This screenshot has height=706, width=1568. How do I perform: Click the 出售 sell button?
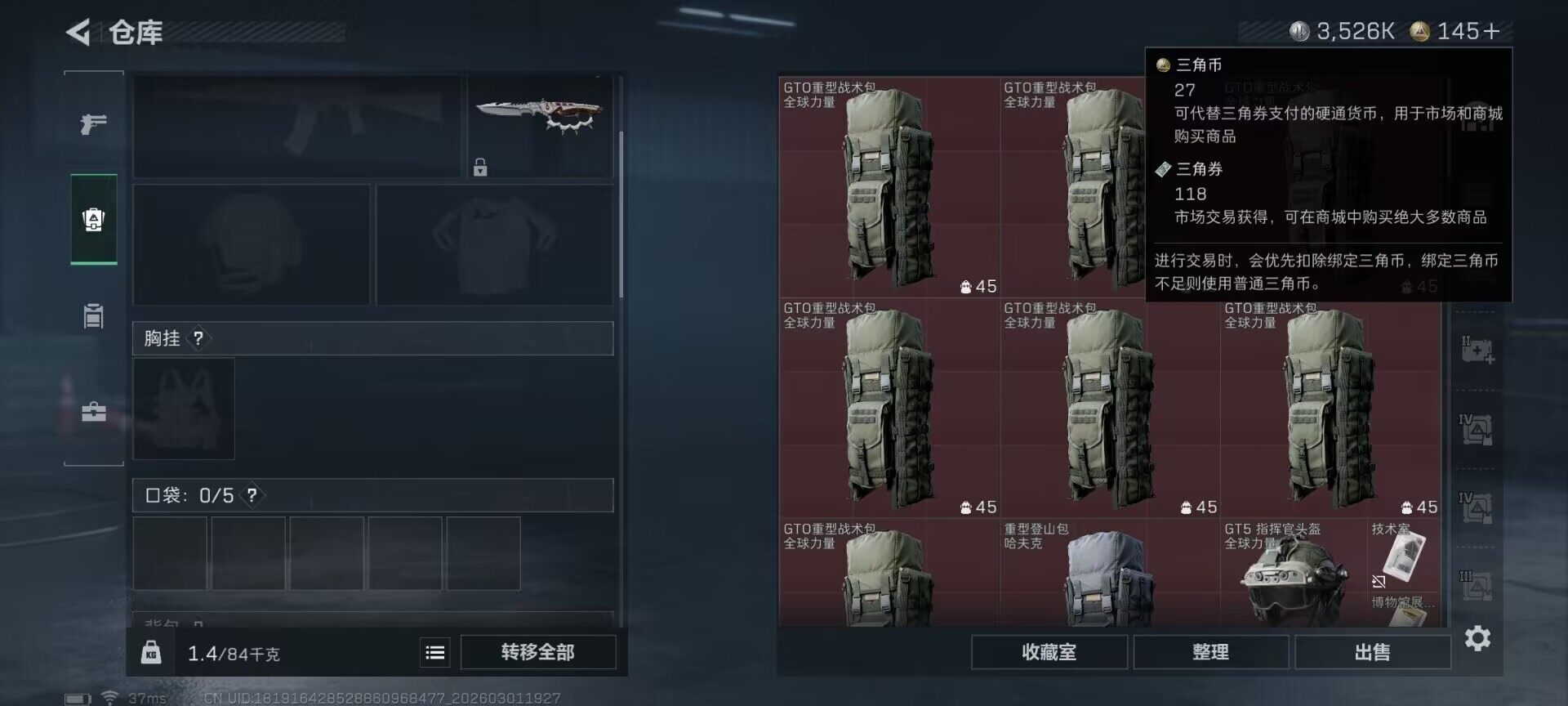tap(1372, 652)
